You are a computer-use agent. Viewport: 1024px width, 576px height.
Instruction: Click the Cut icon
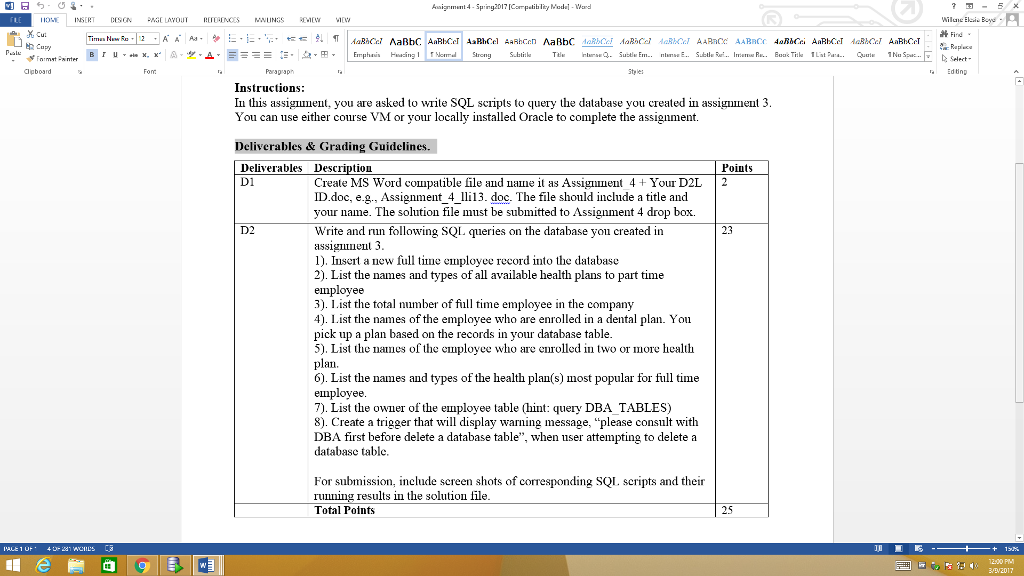point(30,35)
